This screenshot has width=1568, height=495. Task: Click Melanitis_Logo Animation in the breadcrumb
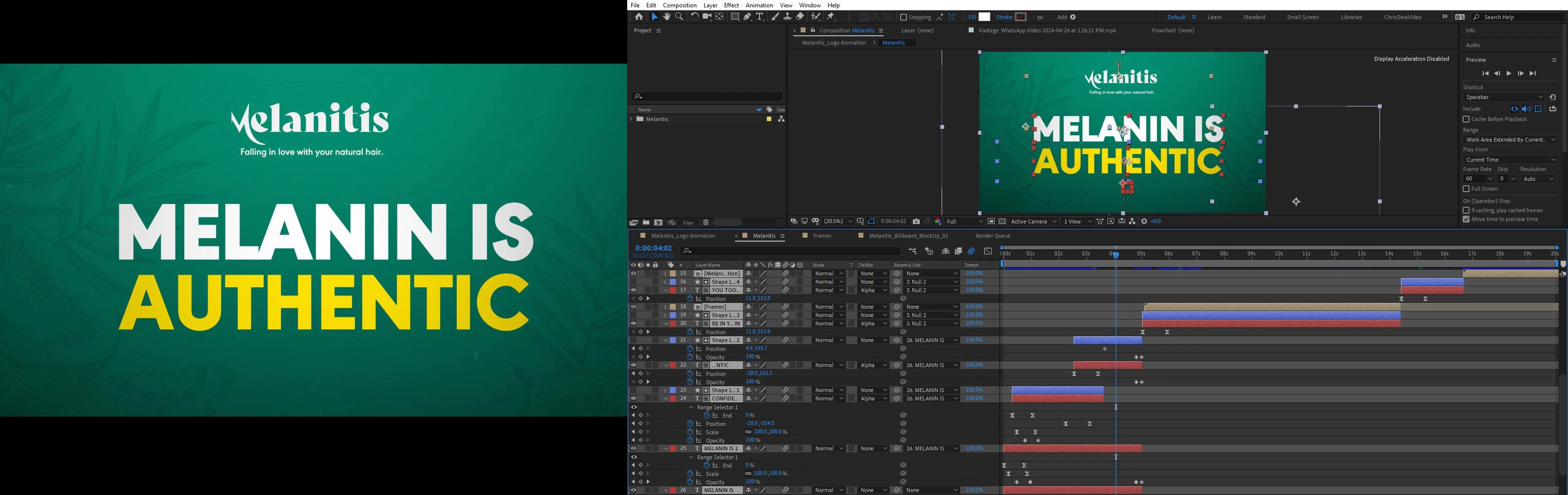834,43
